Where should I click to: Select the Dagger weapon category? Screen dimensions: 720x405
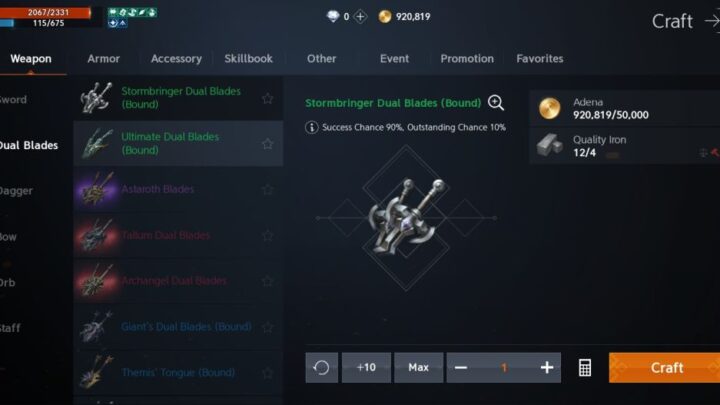tap(17, 191)
